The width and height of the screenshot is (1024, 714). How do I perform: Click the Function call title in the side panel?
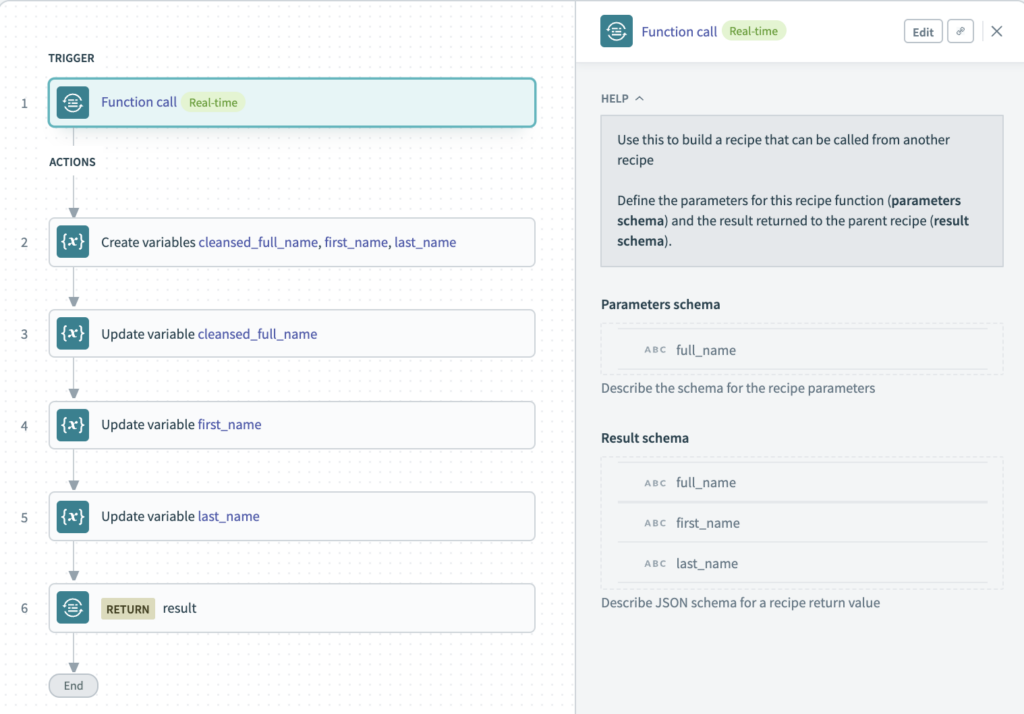pos(679,31)
